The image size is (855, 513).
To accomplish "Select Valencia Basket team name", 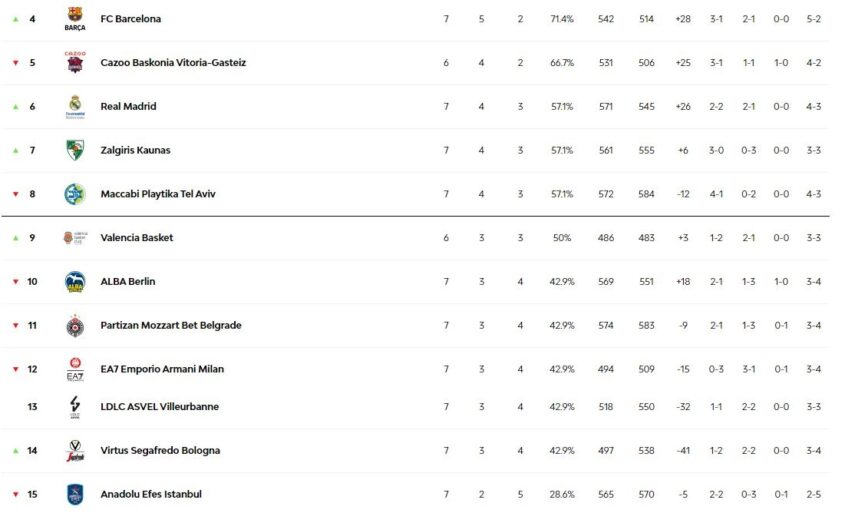I will click(137, 238).
